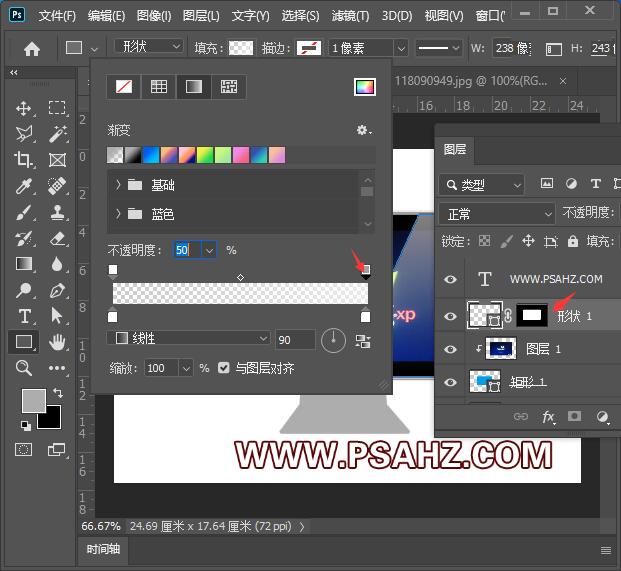Select the History Brush tool
The width and height of the screenshot is (621, 571).
24,238
